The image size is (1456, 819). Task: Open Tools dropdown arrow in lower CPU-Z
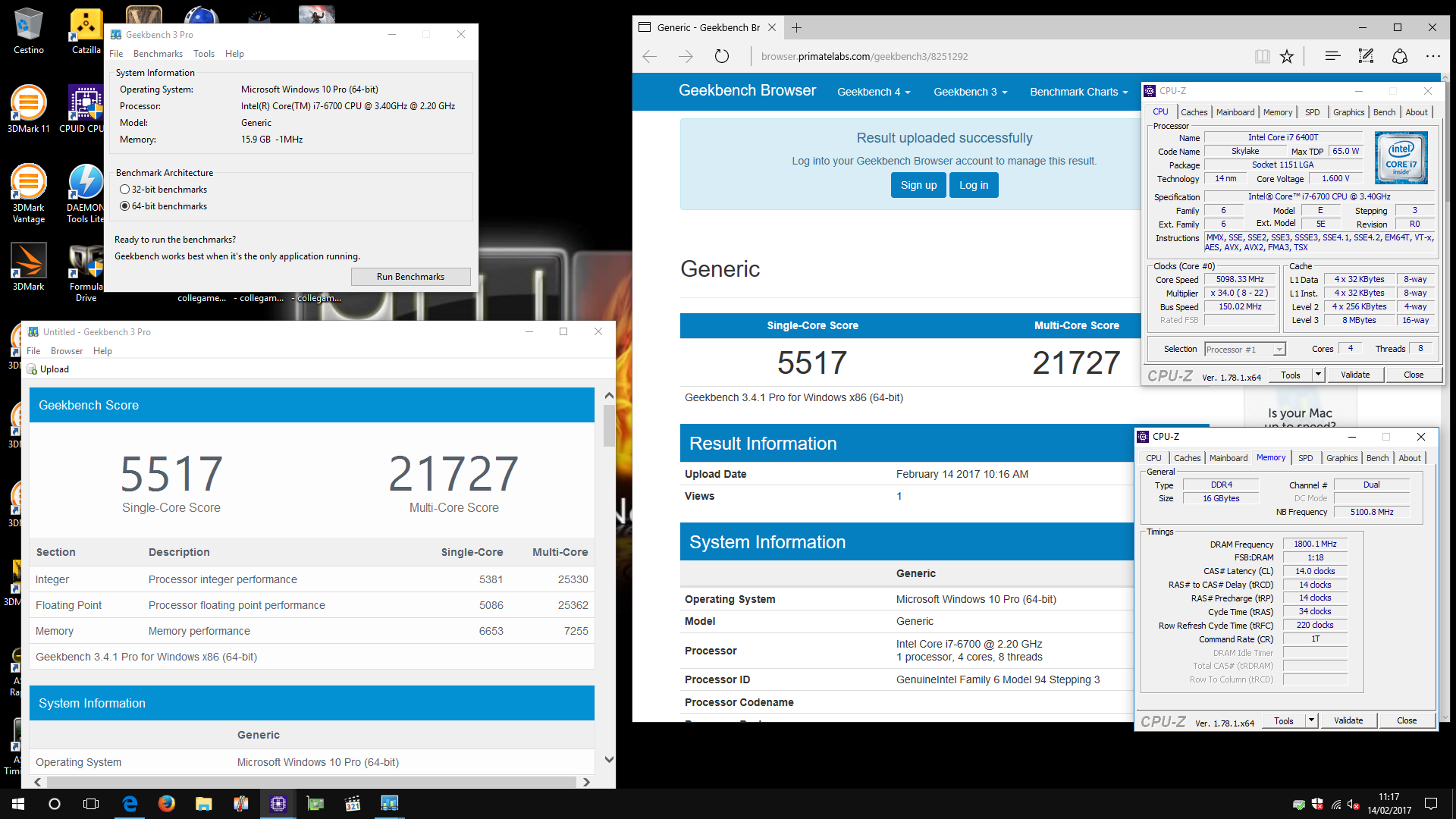pos(1311,720)
